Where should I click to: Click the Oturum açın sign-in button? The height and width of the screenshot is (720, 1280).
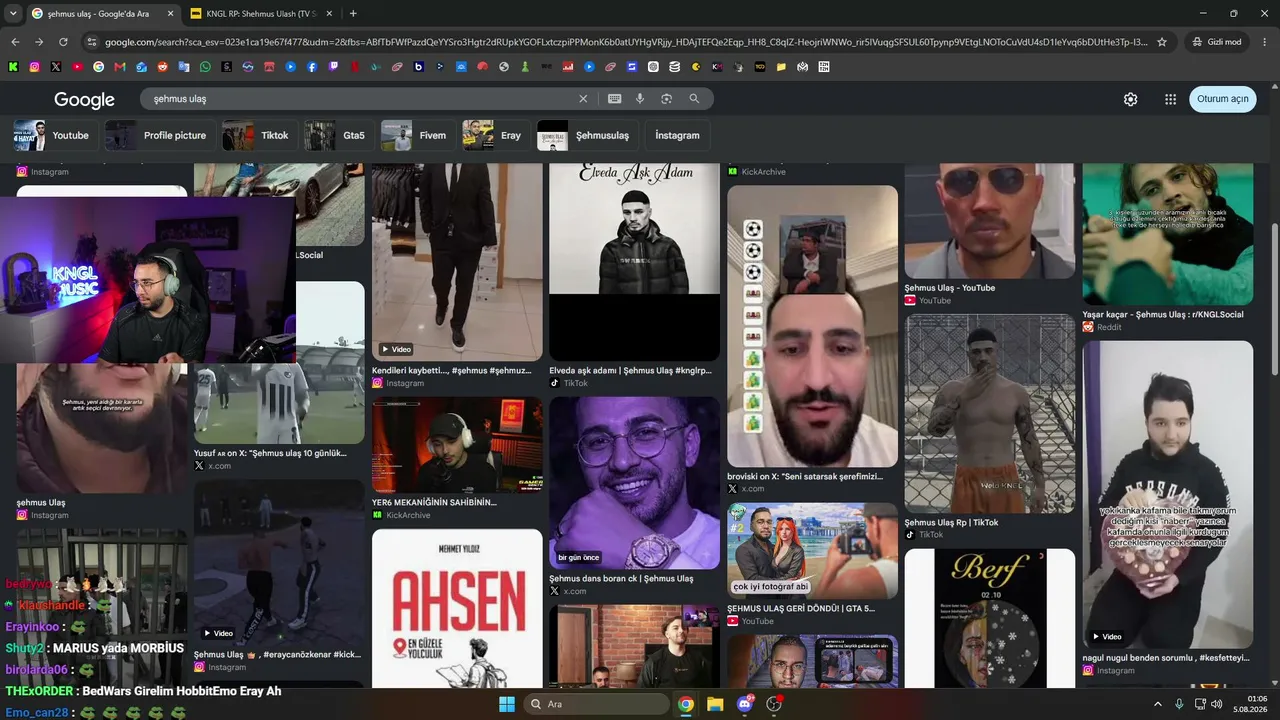1223,99
